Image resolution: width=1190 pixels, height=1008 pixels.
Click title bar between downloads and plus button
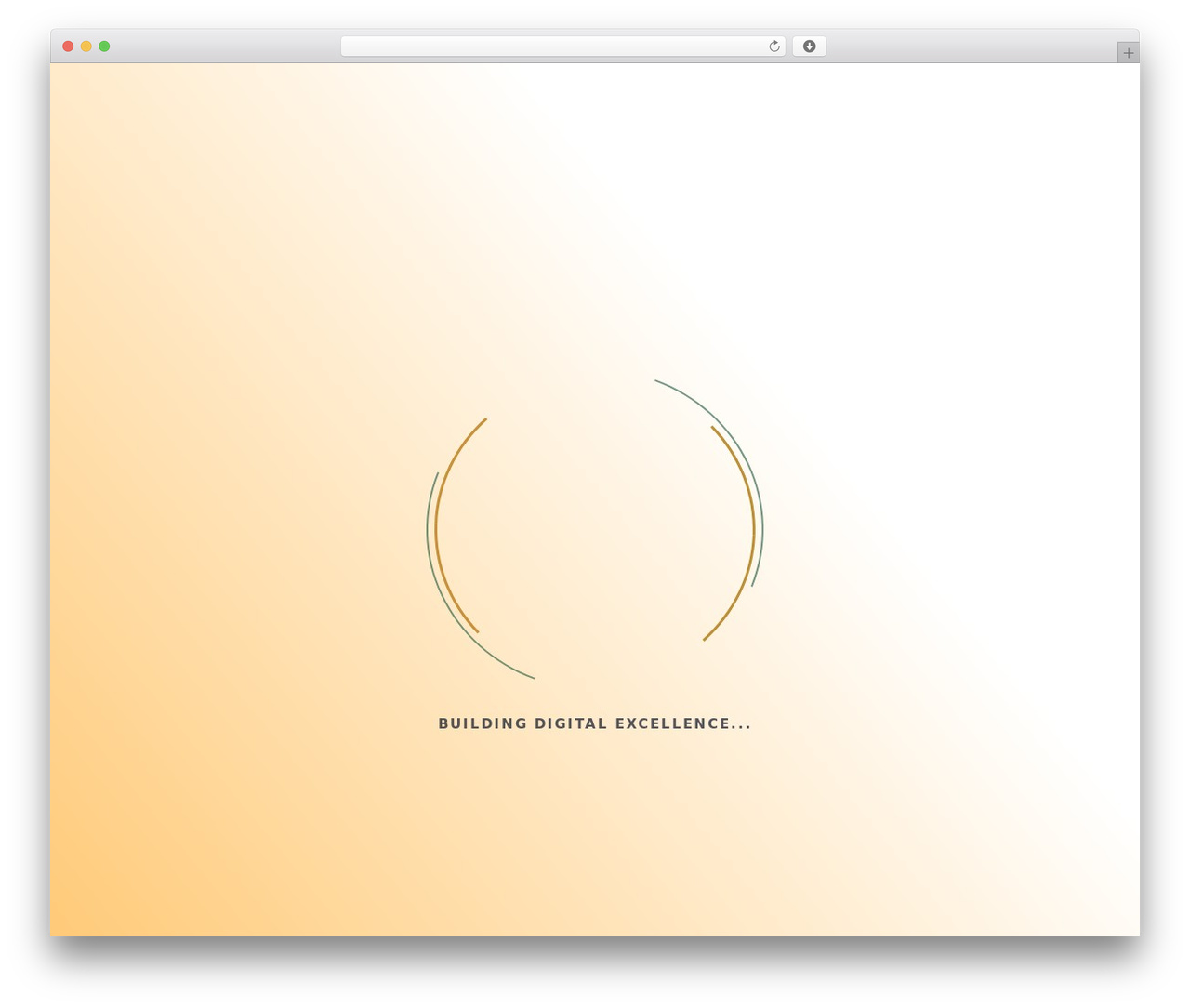coord(972,46)
